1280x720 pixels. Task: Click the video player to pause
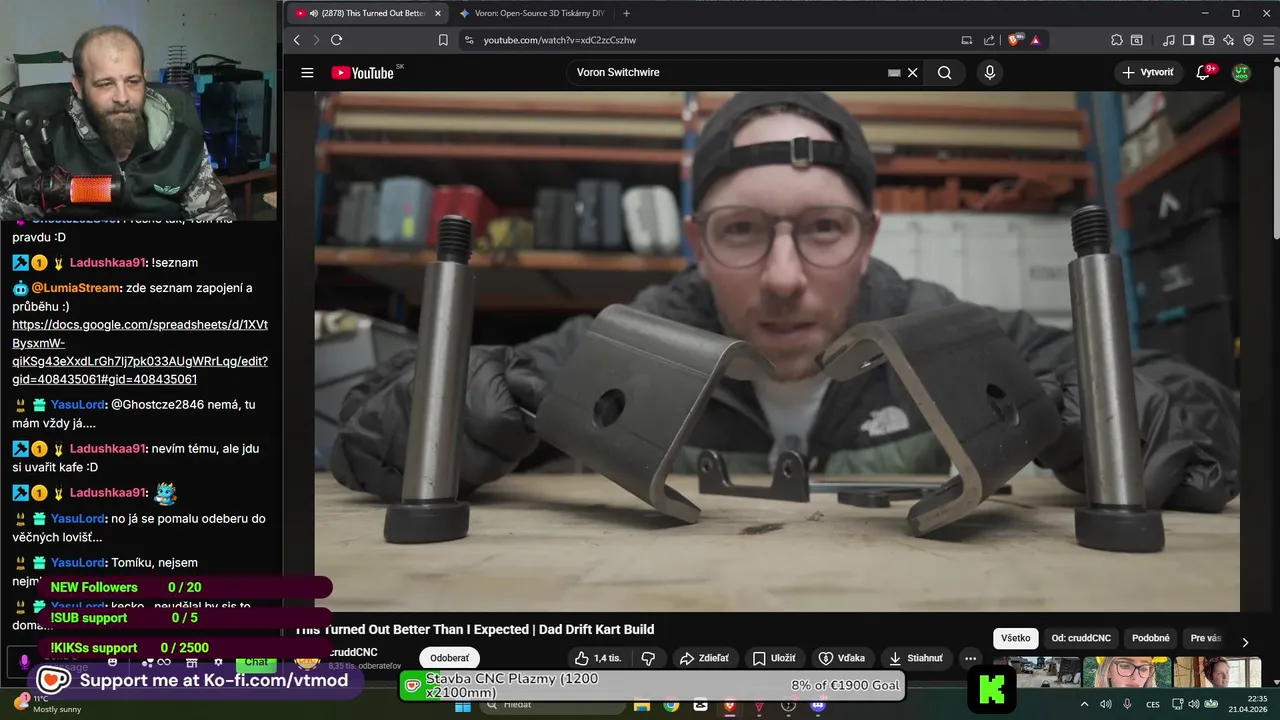tap(777, 350)
